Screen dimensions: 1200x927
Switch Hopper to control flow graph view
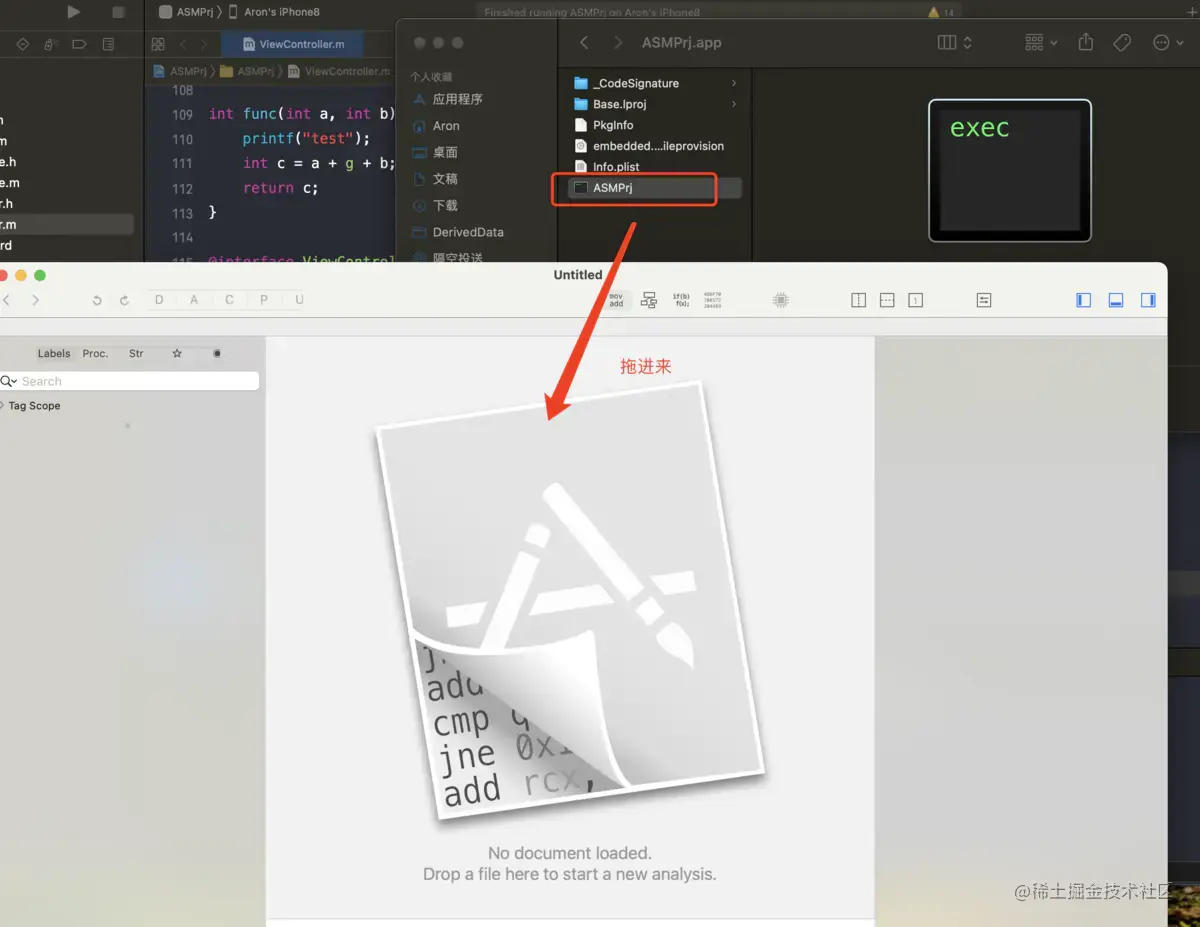point(649,300)
